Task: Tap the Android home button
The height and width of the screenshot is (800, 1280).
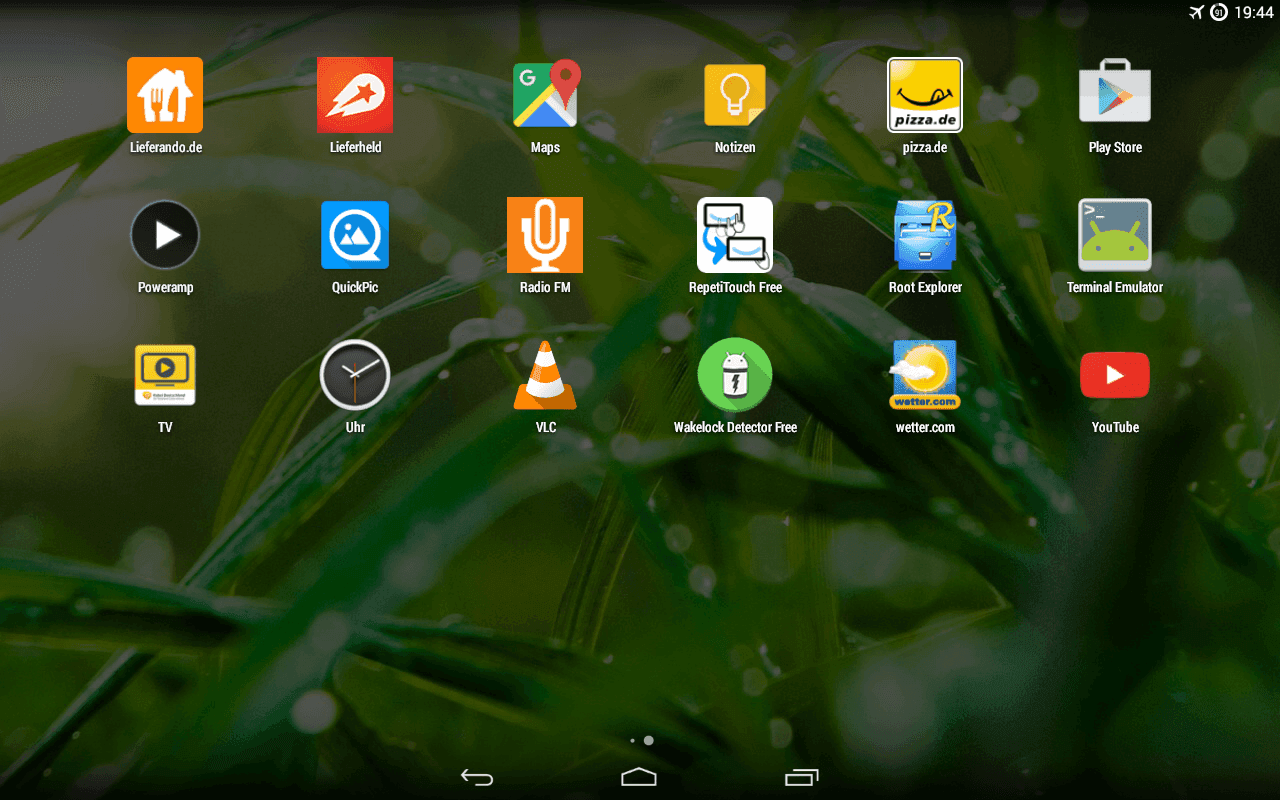Action: (x=639, y=777)
